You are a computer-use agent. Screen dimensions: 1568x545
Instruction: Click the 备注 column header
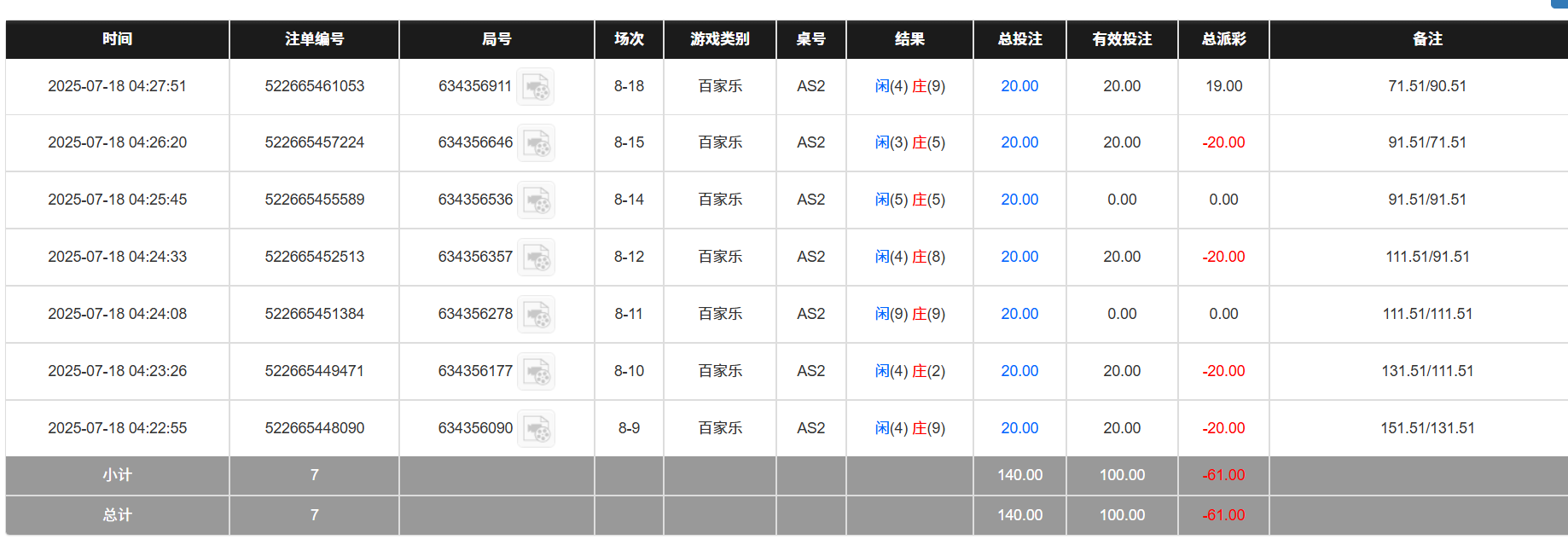[1427, 38]
